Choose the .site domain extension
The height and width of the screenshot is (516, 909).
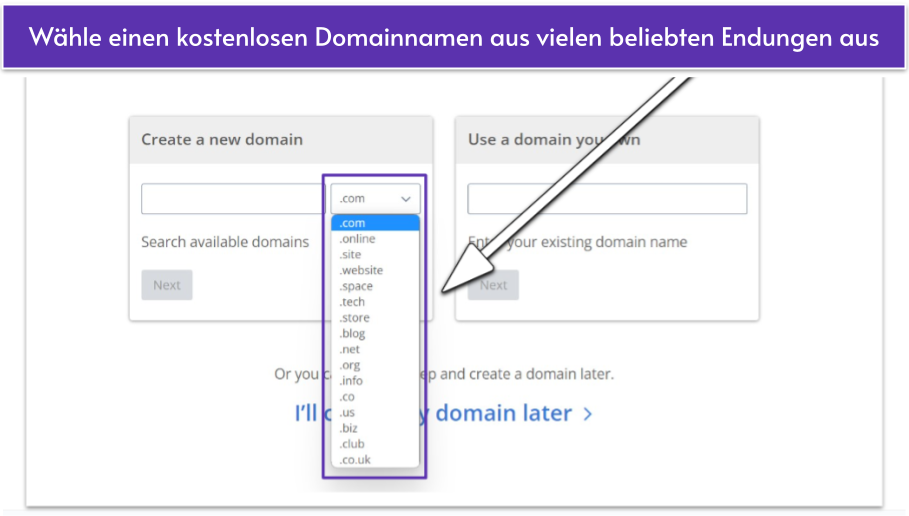point(375,255)
